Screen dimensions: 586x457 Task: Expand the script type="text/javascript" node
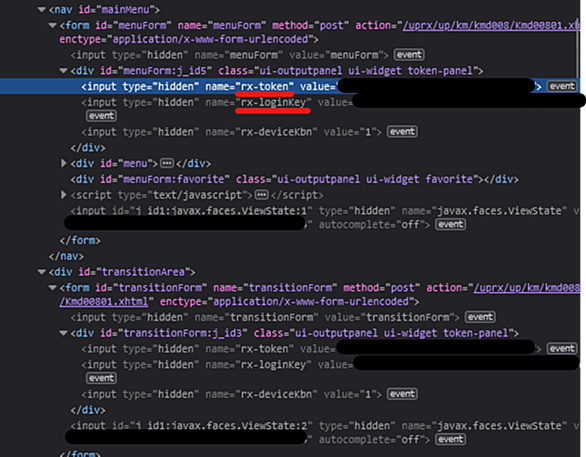click(x=63, y=195)
